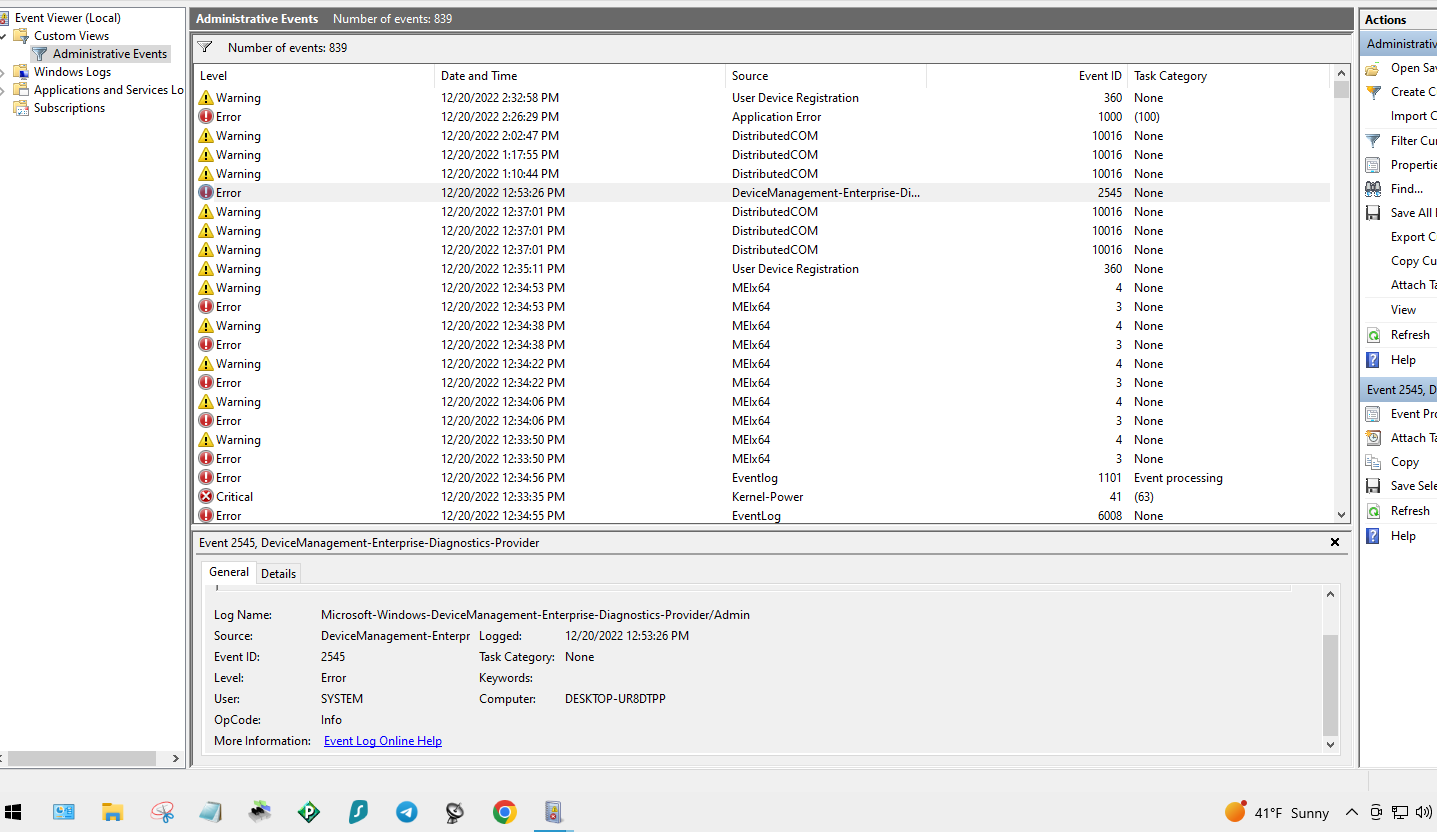Expand Applications and Services Logs node

[4, 90]
